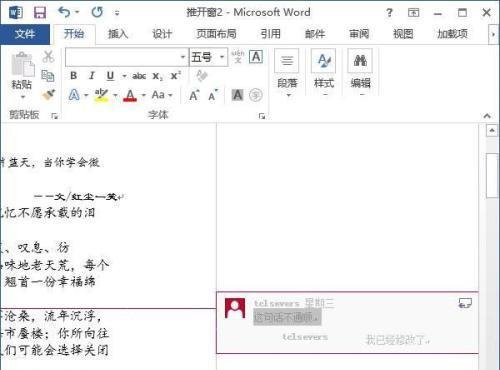
Task: Insert enclosed character (circled 字)
Action: 256,95
